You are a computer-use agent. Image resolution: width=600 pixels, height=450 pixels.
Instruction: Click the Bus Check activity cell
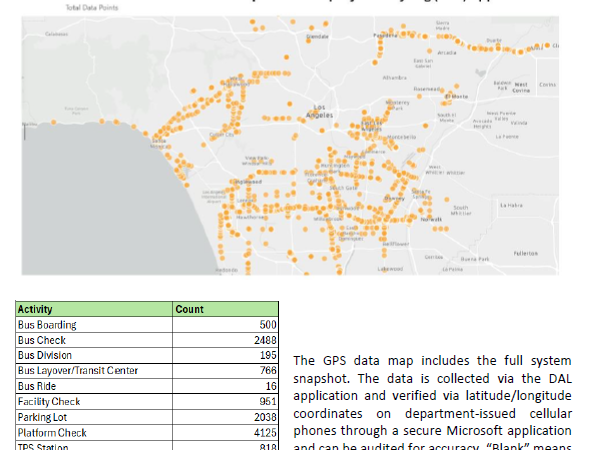(x=43, y=340)
